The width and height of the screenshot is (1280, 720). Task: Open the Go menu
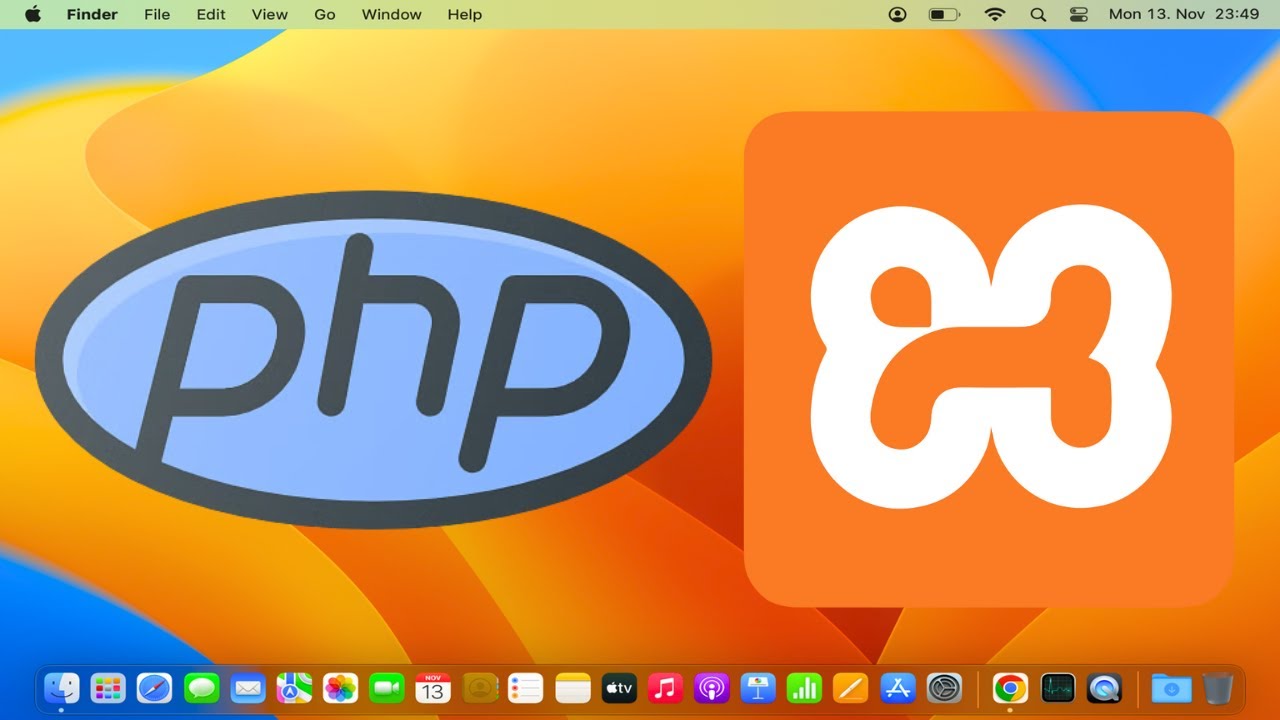tap(325, 15)
